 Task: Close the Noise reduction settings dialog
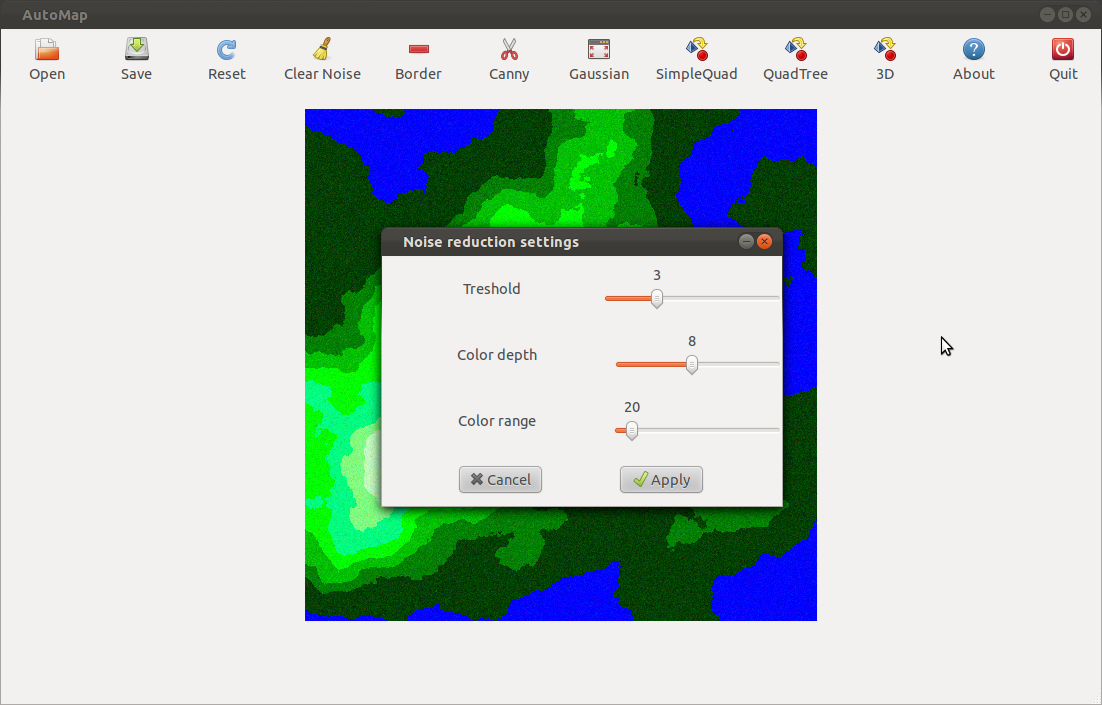point(765,242)
